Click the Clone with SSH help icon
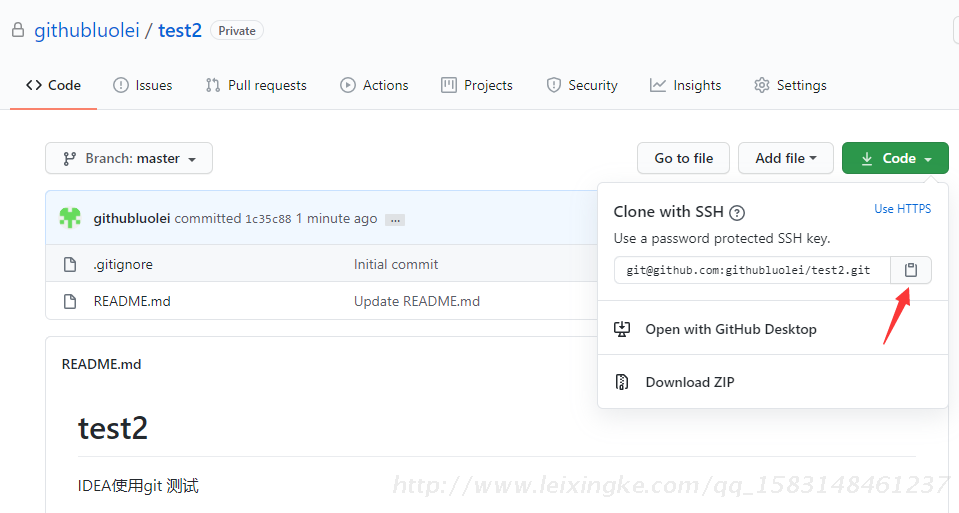This screenshot has width=959, height=513. pos(737,213)
